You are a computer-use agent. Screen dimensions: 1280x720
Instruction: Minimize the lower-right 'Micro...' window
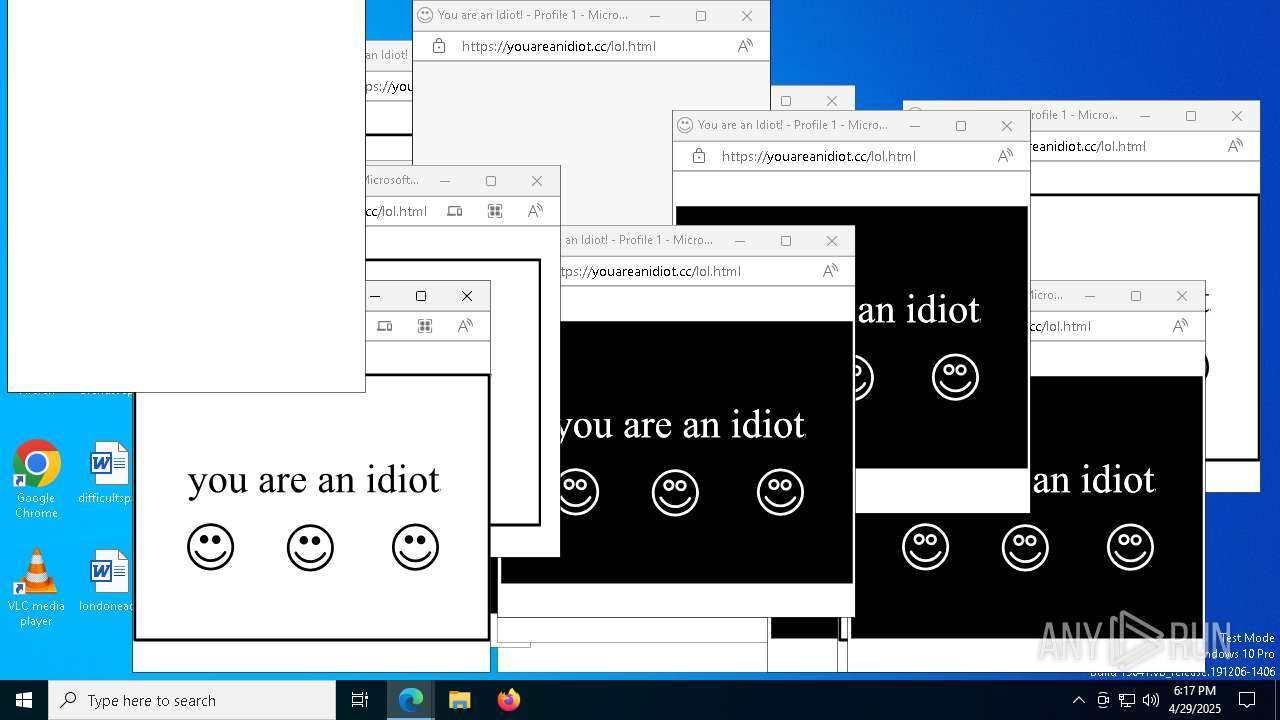point(1090,296)
